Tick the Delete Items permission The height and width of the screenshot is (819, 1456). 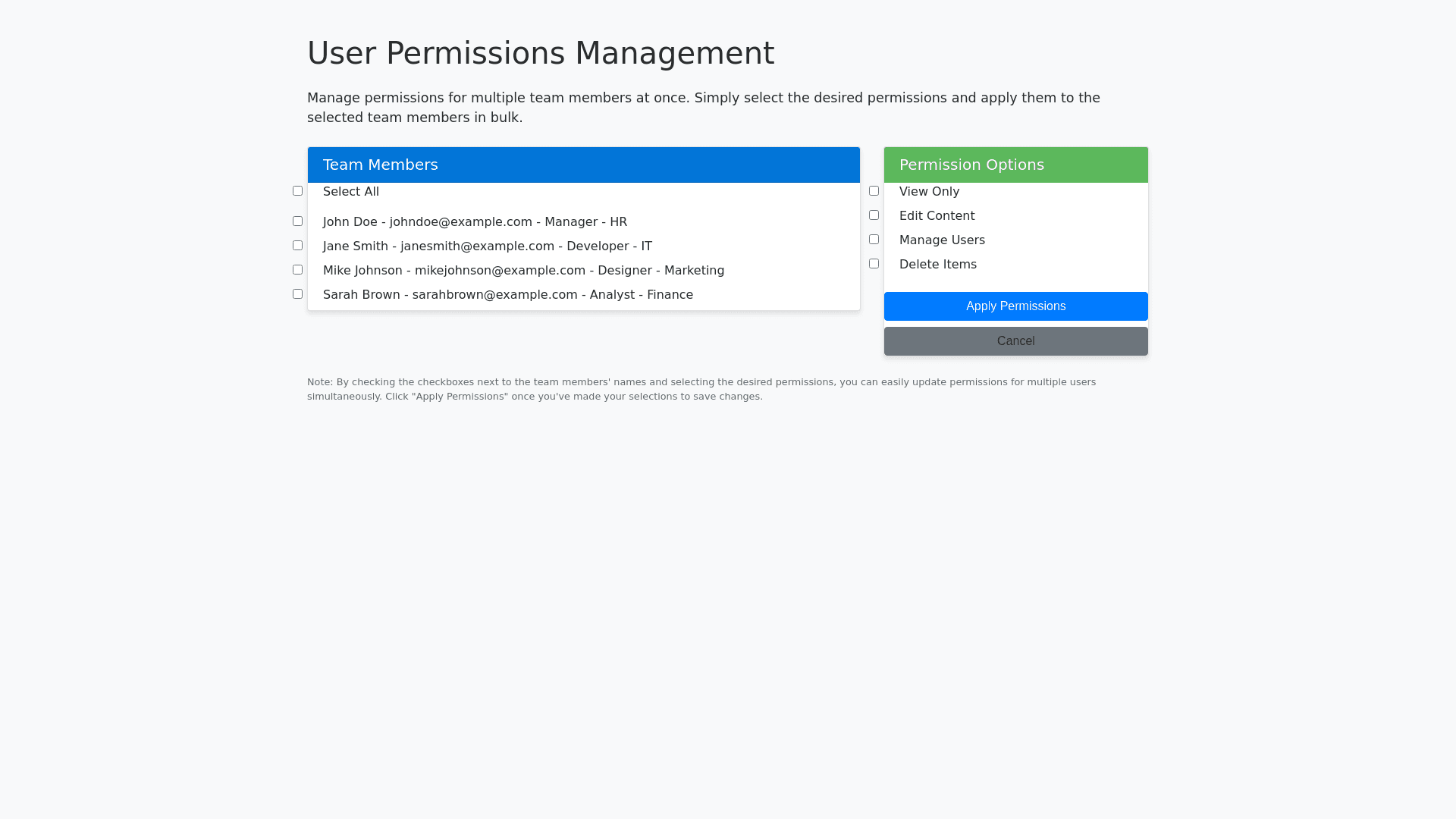pyautogui.click(x=874, y=264)
